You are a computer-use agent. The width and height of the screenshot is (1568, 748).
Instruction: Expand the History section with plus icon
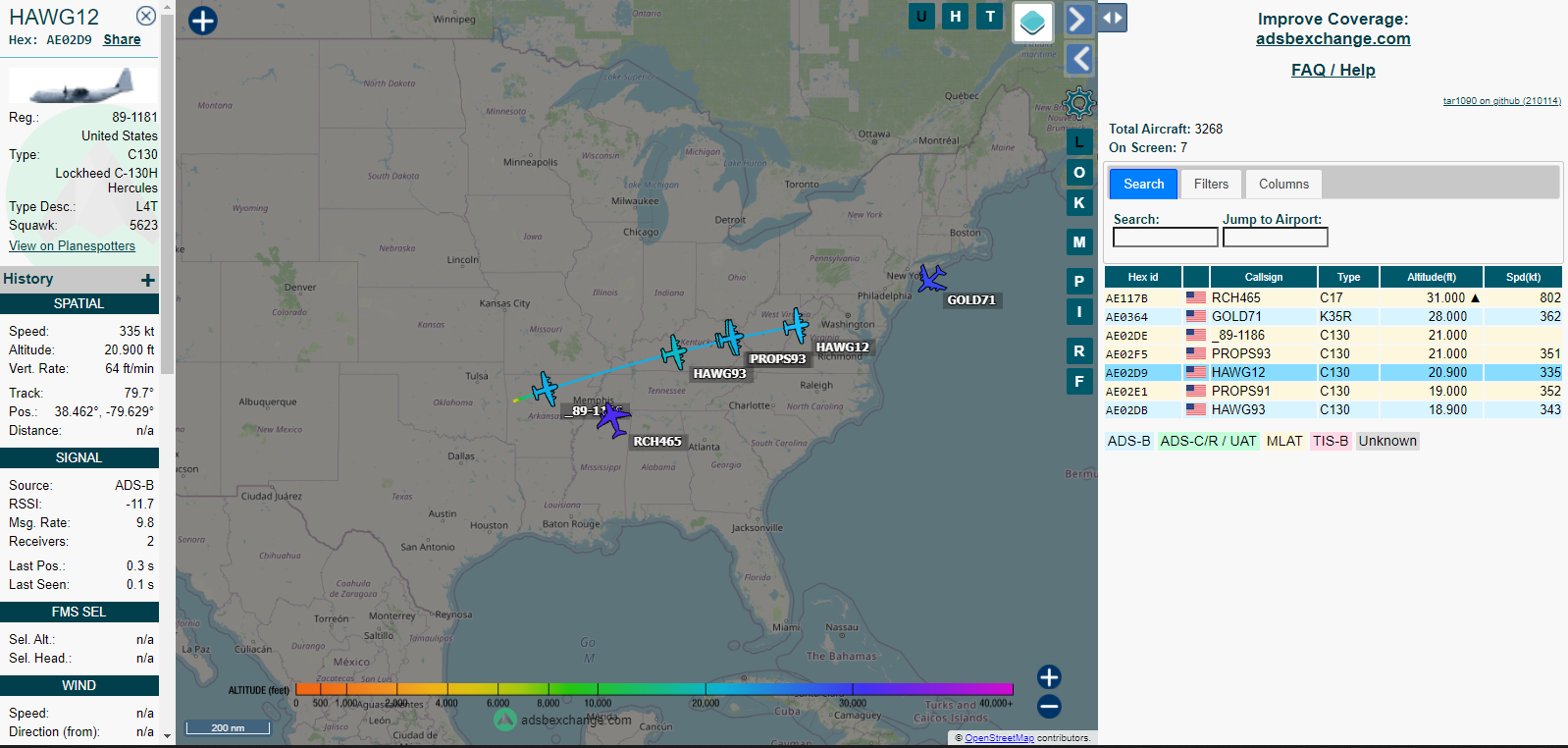tap(148, 280)
